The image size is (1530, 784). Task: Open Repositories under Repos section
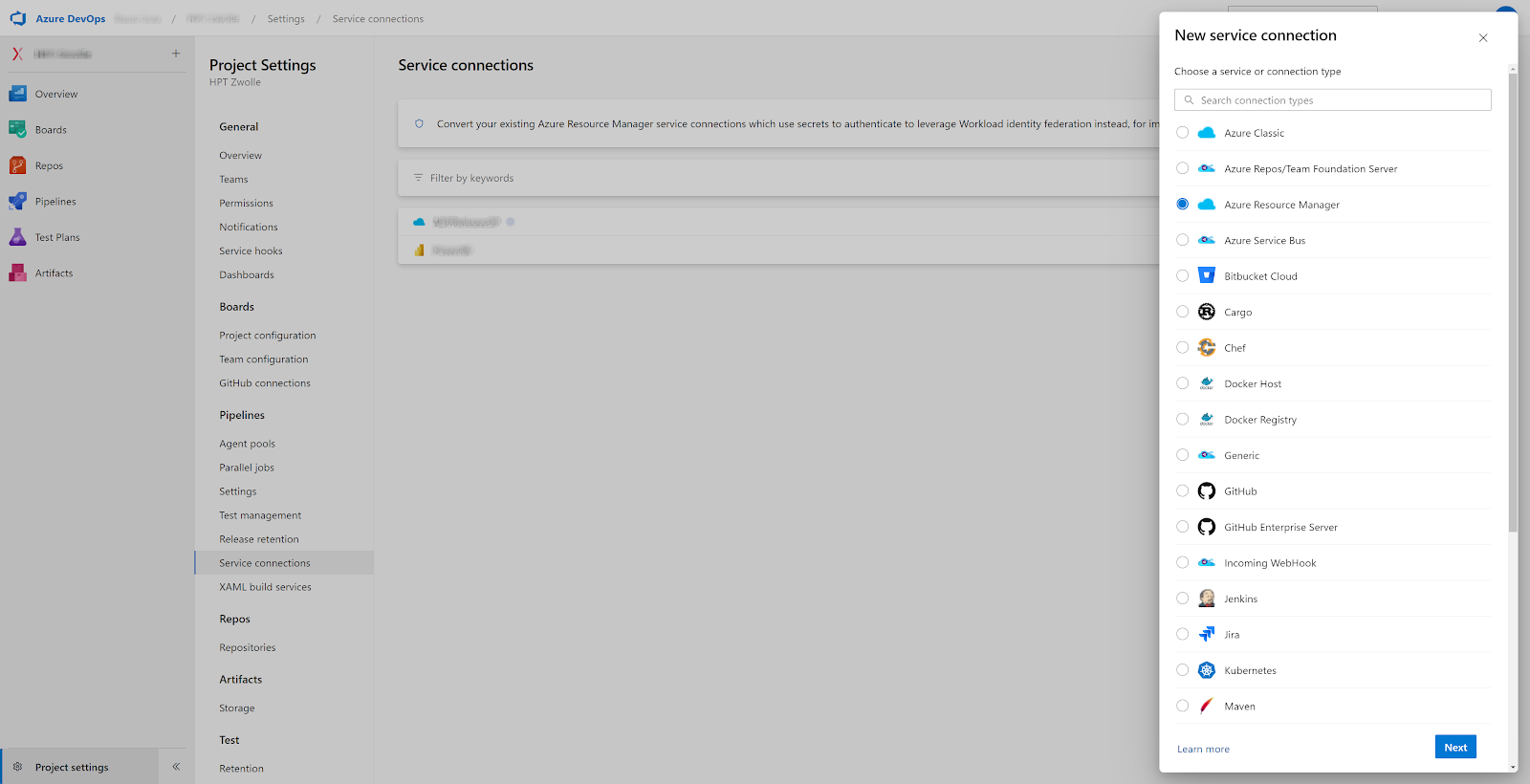click(x=248, y=647)
